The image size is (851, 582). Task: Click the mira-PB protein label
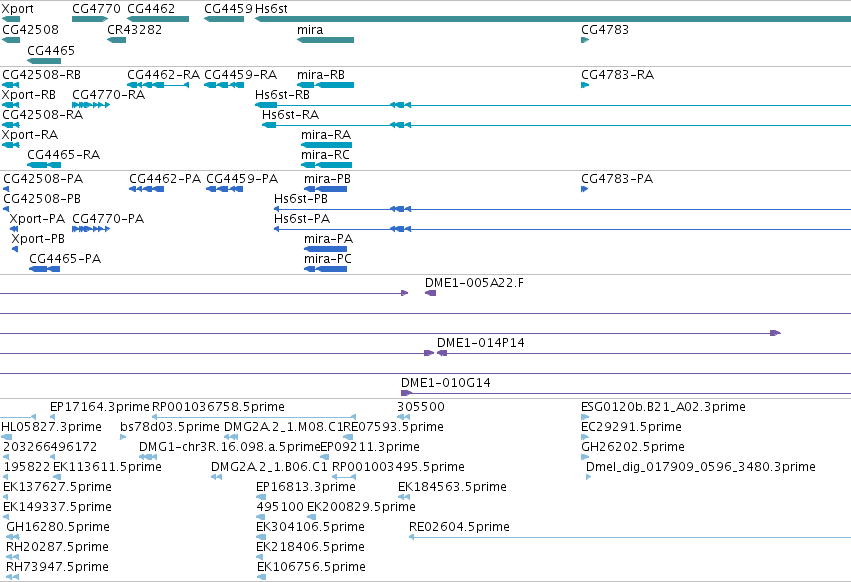click(327, 179)
